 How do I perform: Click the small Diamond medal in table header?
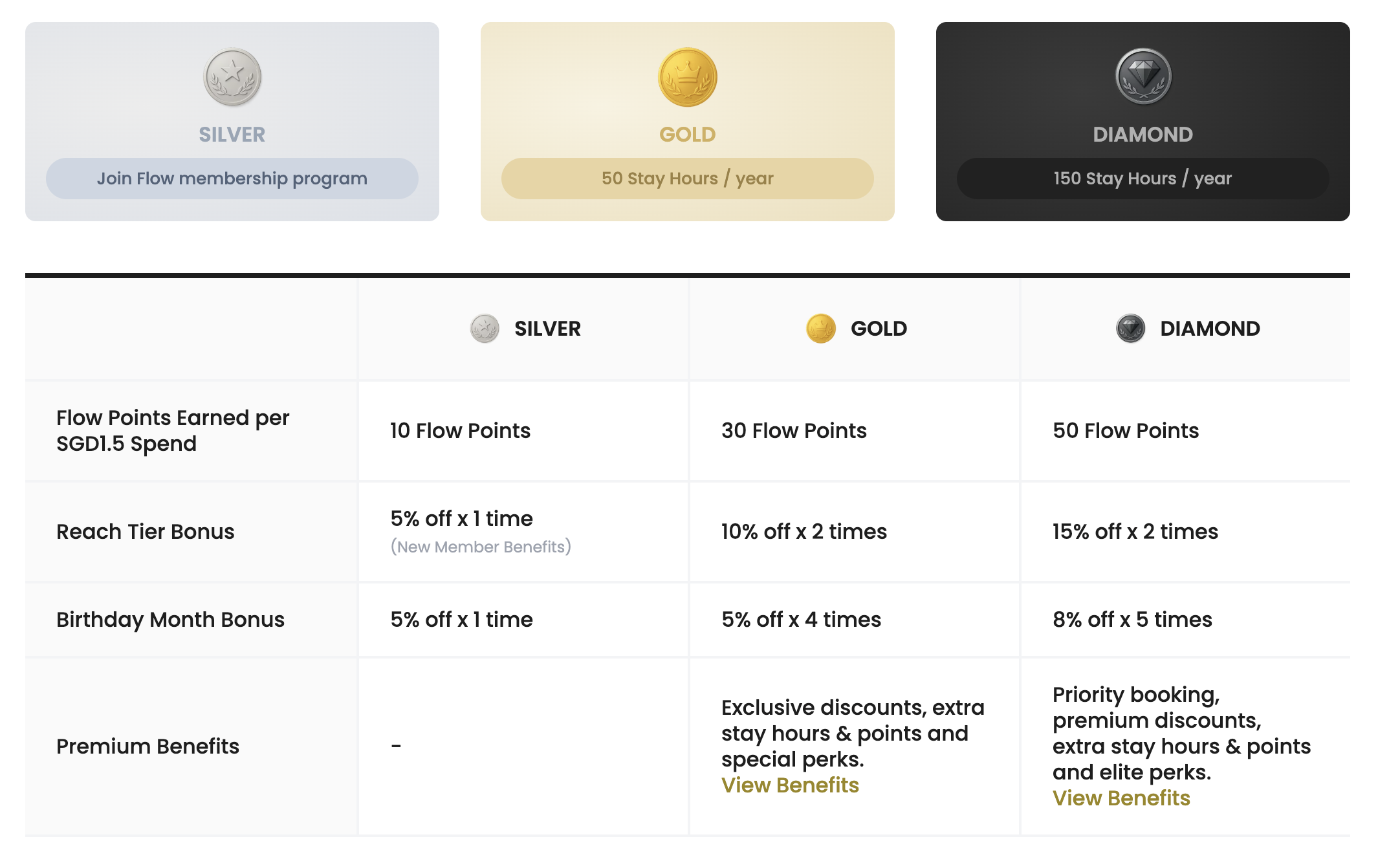pyautogui.click(x=1131, y=329)
